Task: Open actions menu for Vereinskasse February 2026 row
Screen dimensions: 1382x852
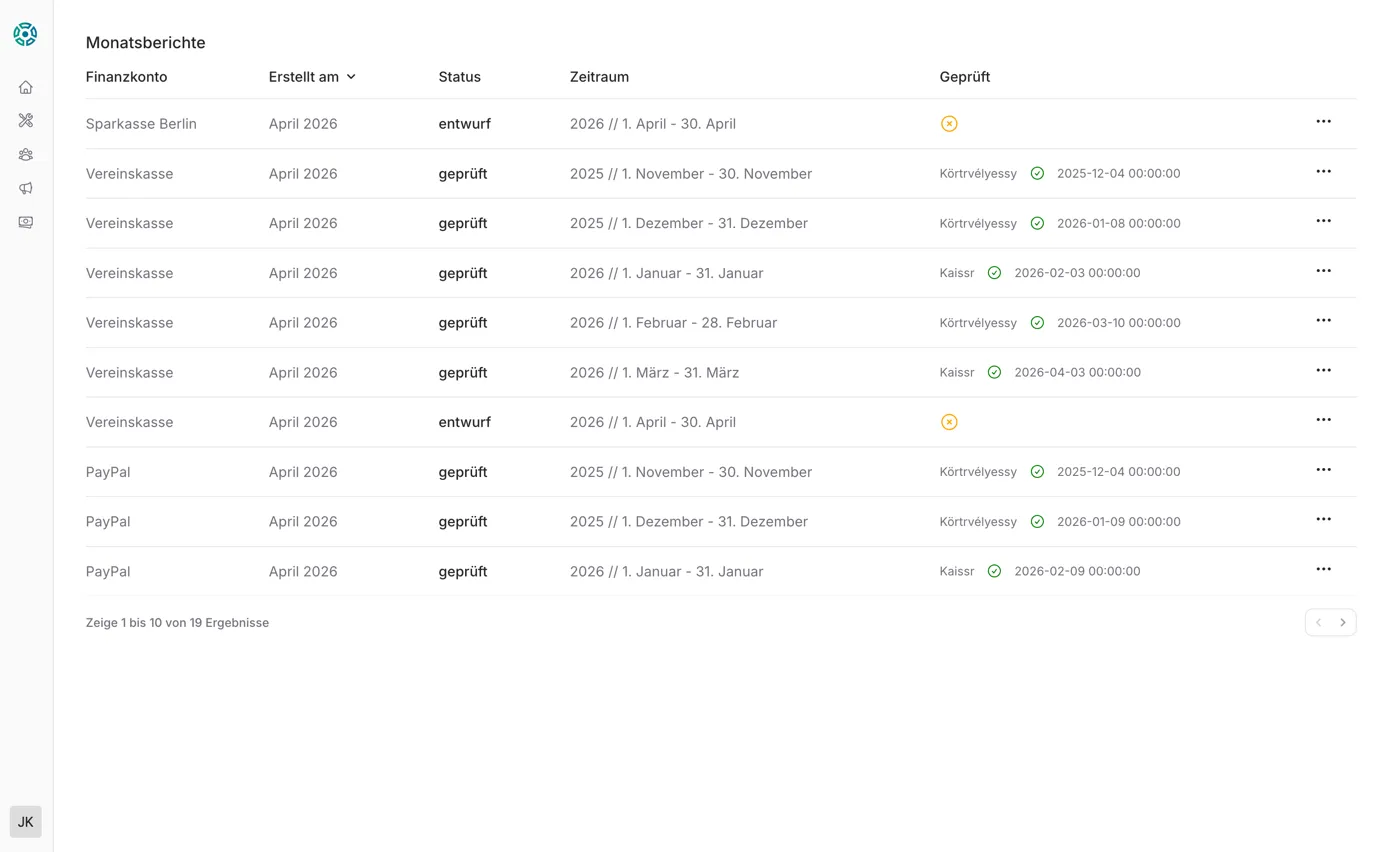Action: coord(1323,321)
